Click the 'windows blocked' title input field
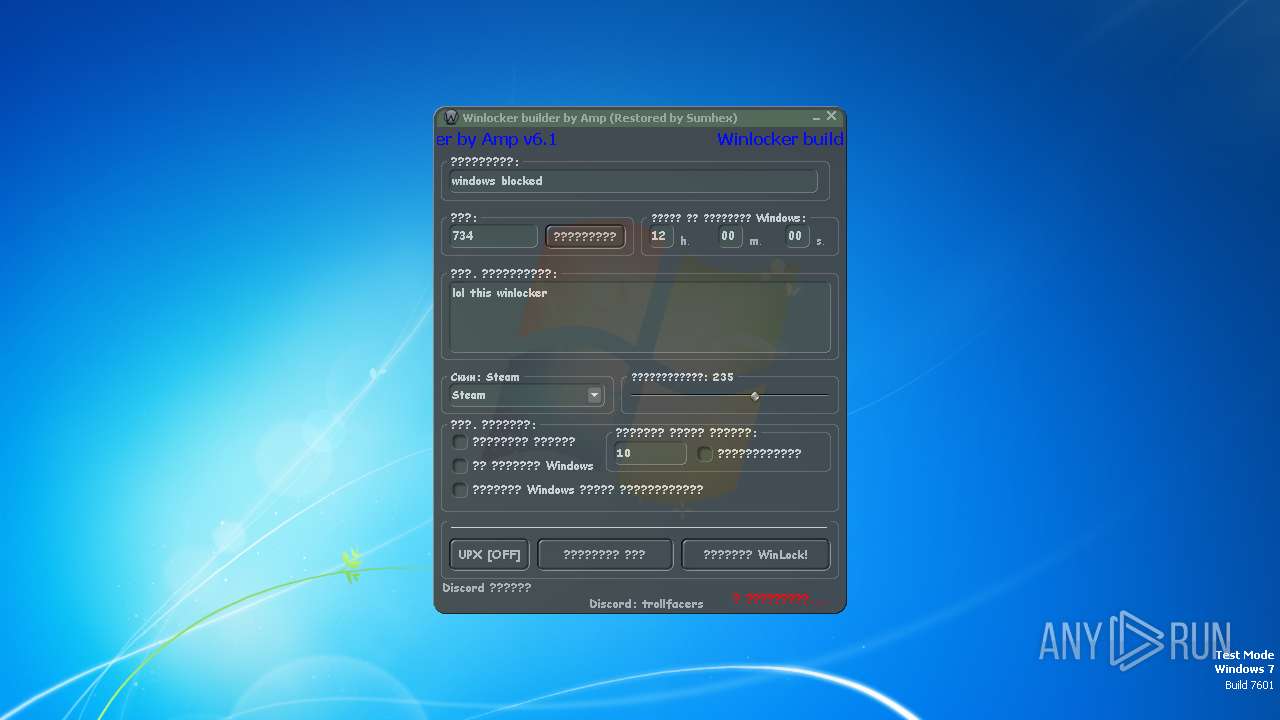Viewport: 1280px width, 720px height. 632,181
